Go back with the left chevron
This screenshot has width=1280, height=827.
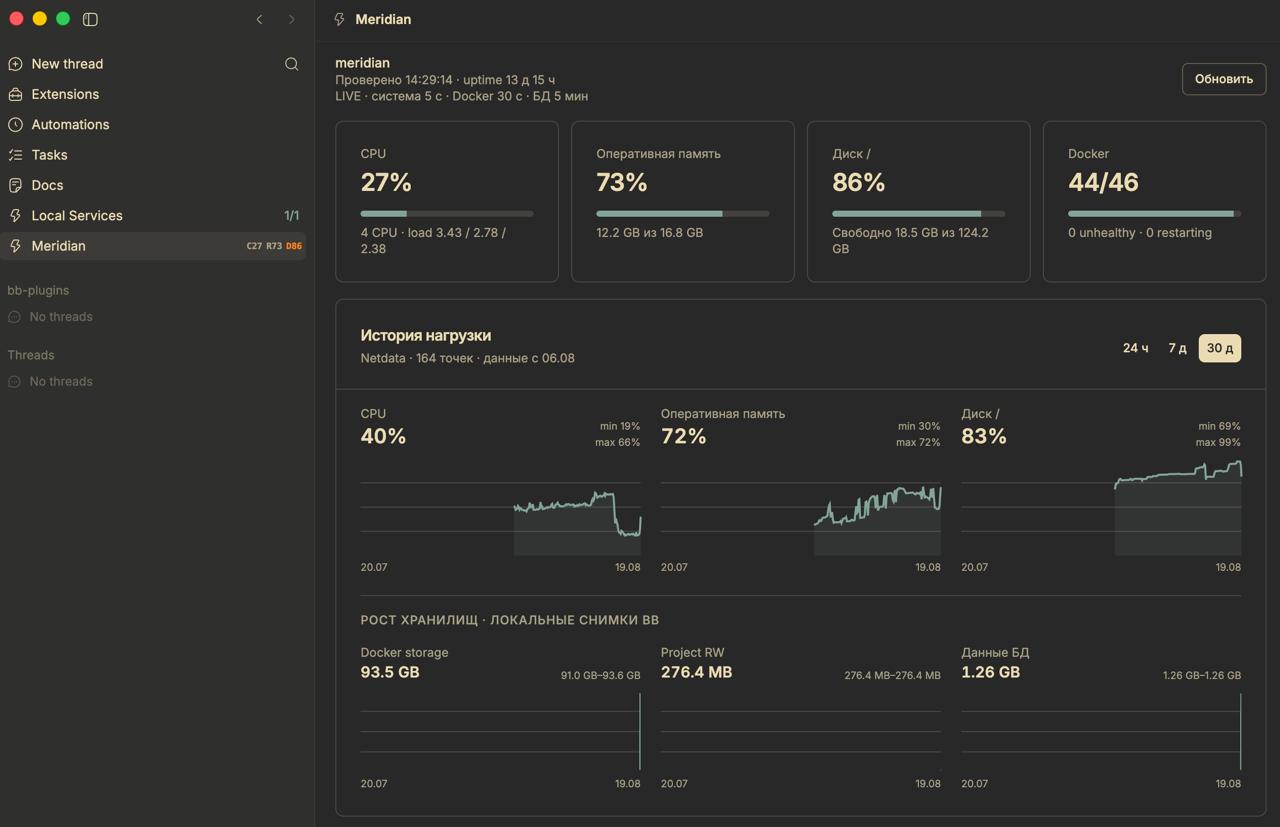pos(259,19)
